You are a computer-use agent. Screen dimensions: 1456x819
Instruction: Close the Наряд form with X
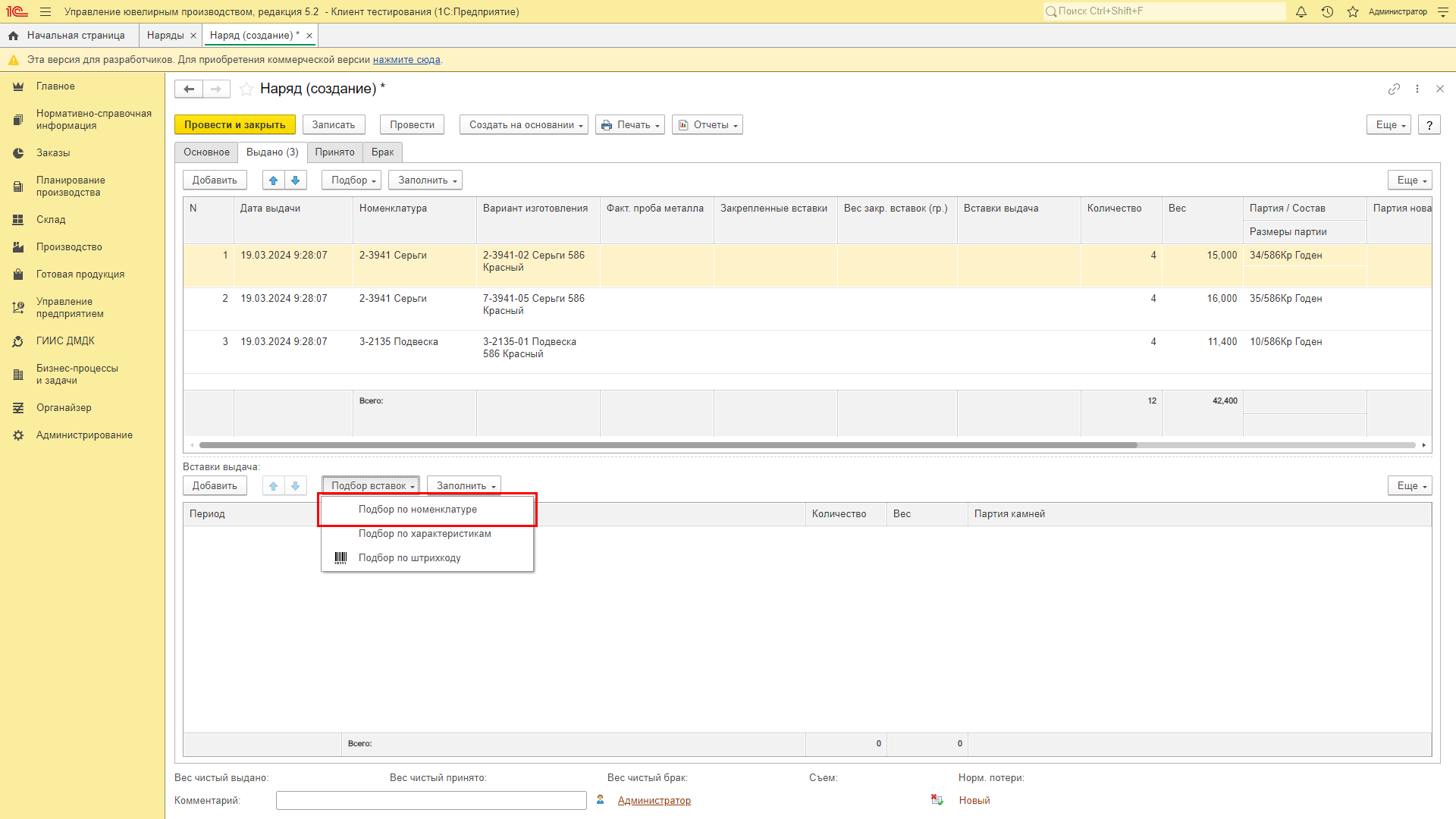point(1440,89)
